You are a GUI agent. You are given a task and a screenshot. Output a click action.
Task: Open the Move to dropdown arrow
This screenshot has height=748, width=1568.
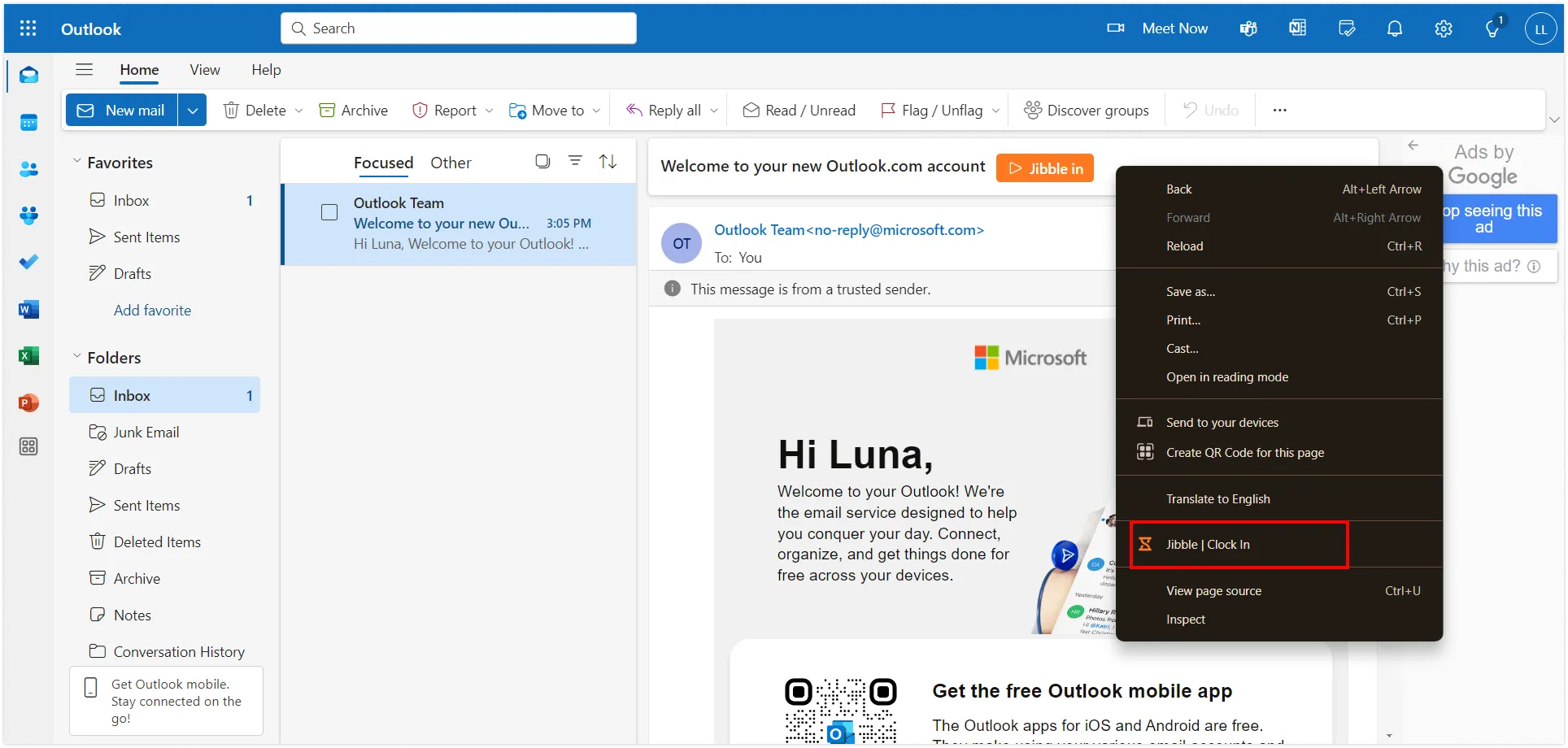[597, 111]
